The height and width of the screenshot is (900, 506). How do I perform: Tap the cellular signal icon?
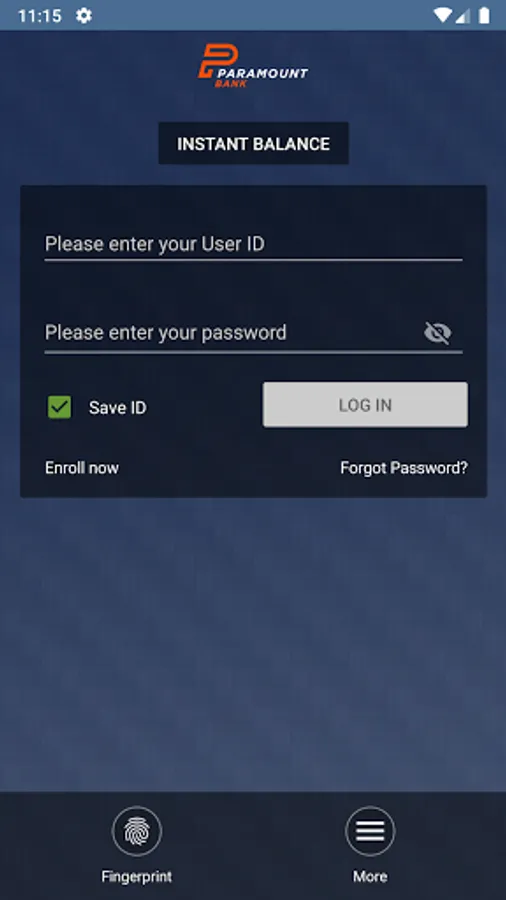(x=462, y=15)
